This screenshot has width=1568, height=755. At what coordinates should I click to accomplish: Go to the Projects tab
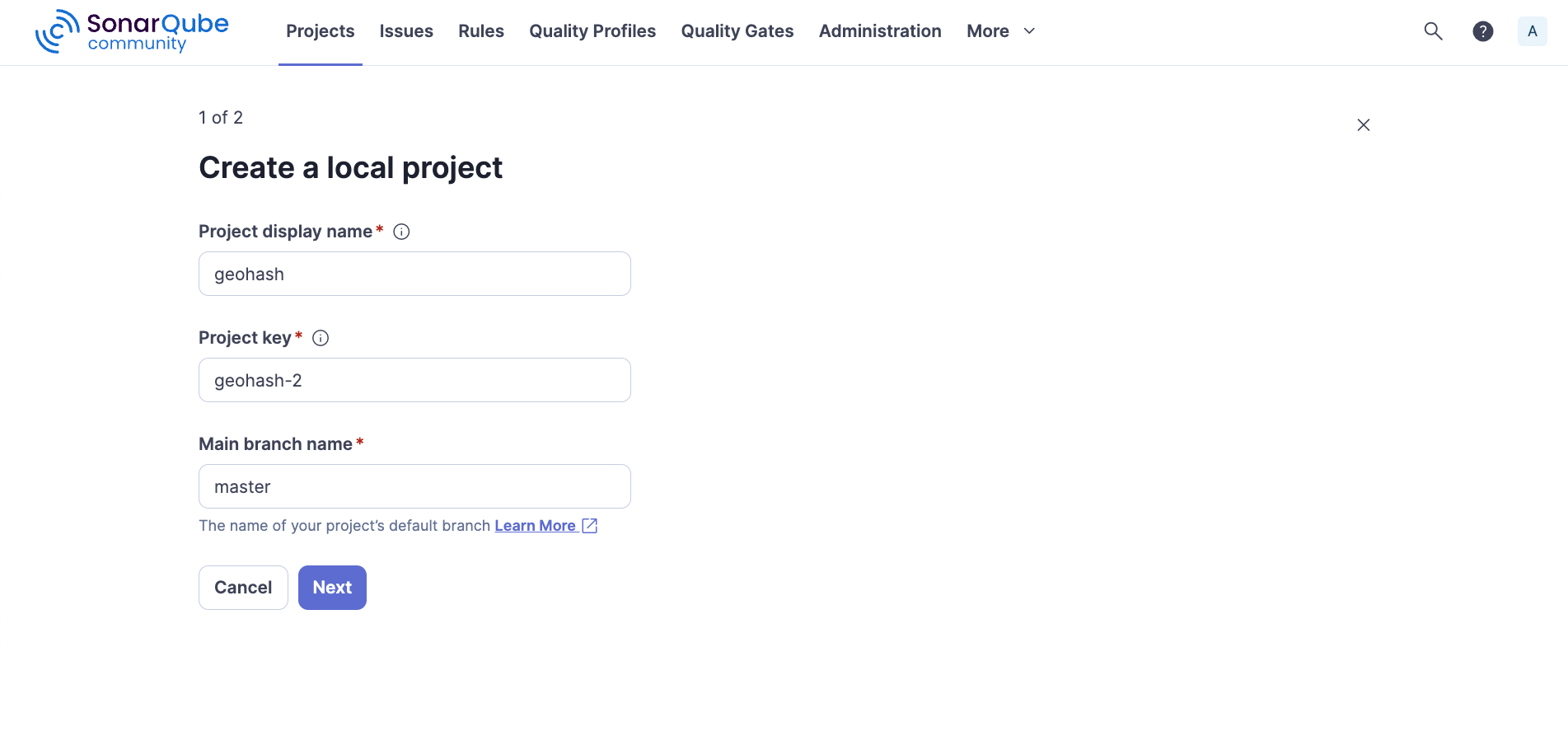(320, 31)
